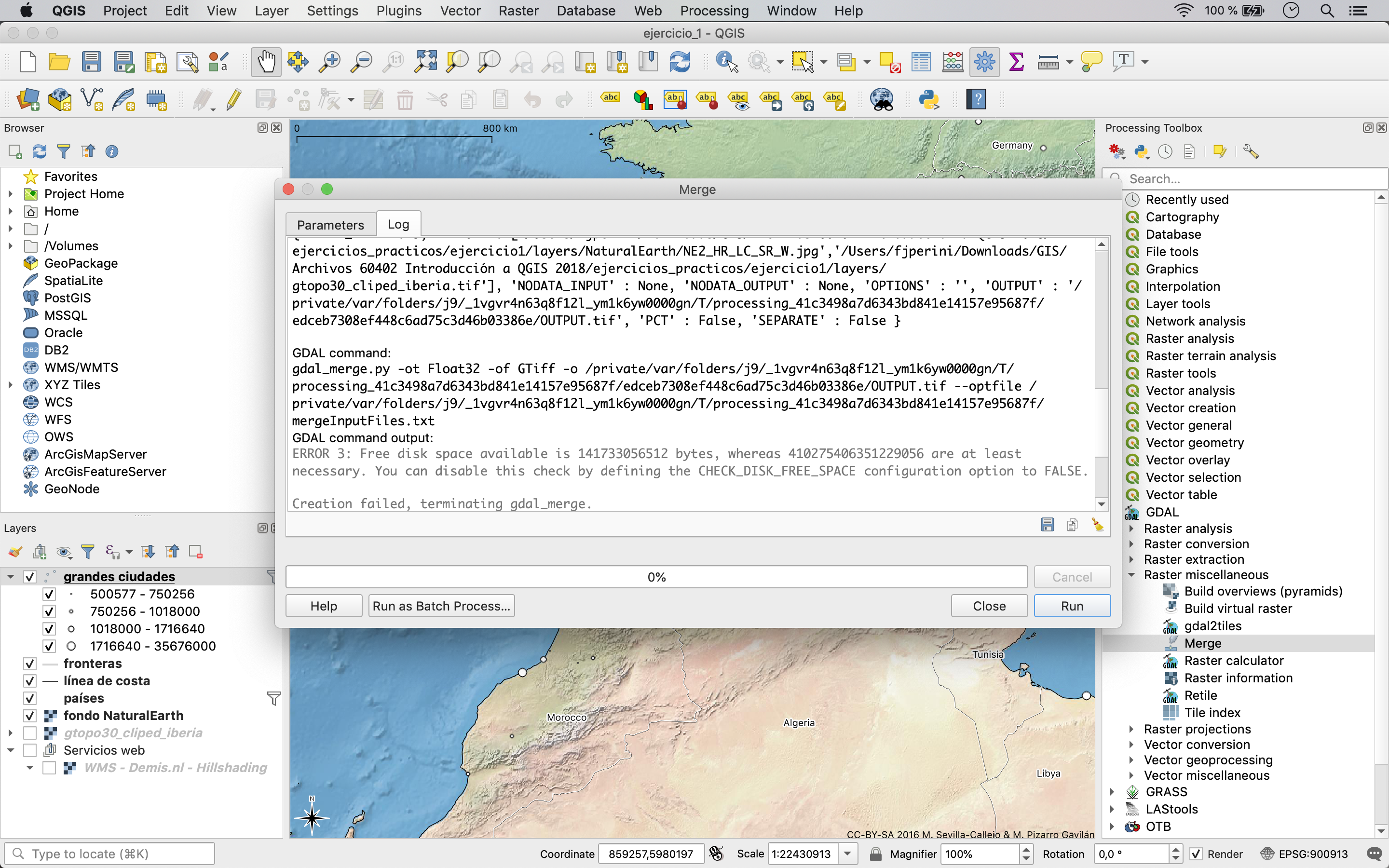Expand XYZ Tiles in Browser
1389x868 pixels.
pos(10,385)
